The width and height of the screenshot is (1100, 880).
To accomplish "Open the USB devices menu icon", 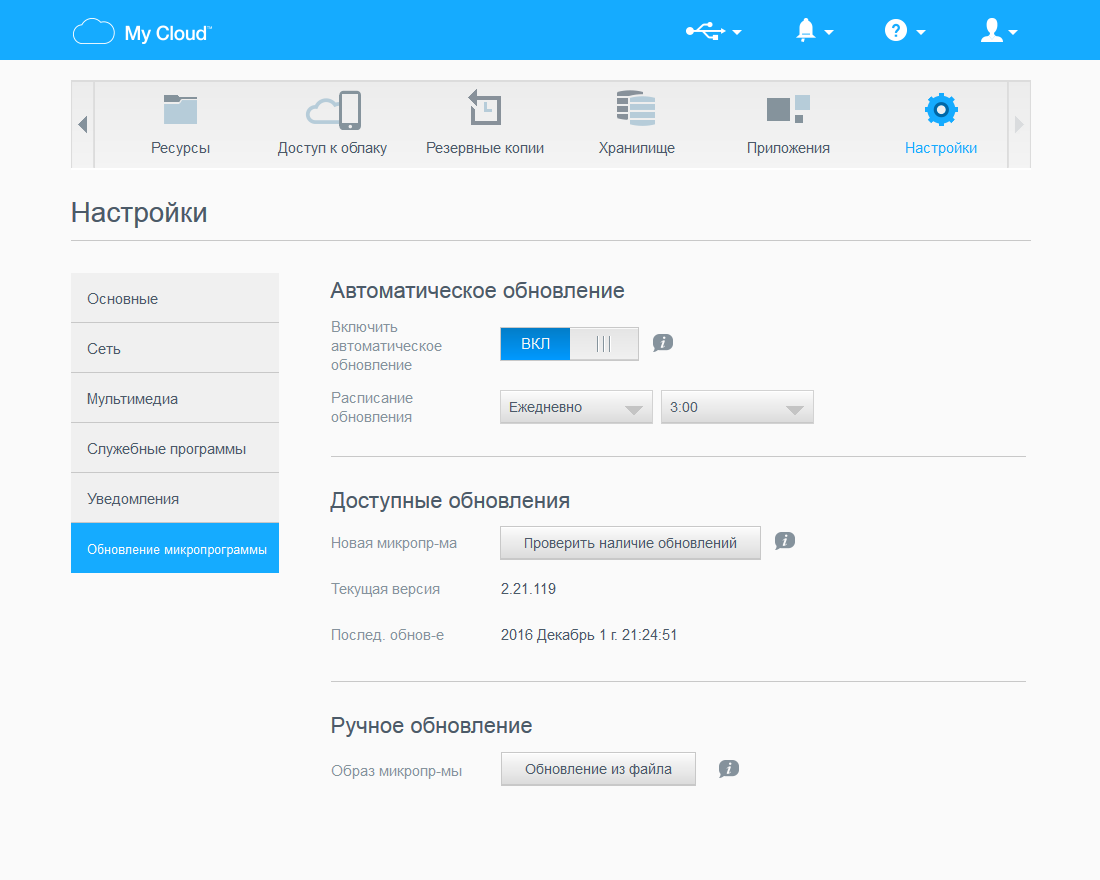I will click(x=713, y=31).
